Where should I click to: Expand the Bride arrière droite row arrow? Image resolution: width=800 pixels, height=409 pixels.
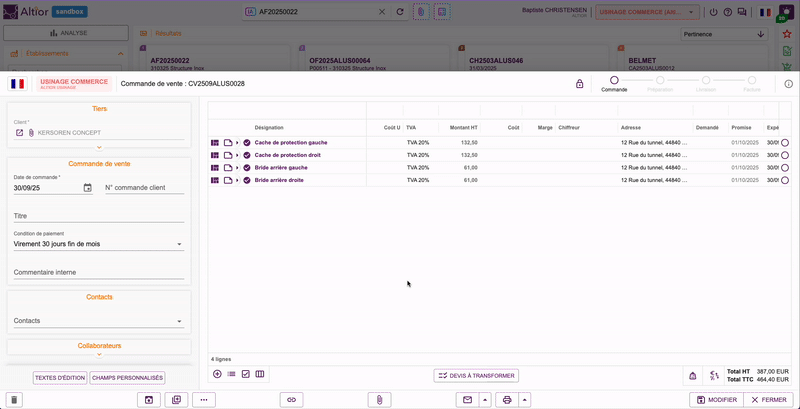(x=237, y=180)
